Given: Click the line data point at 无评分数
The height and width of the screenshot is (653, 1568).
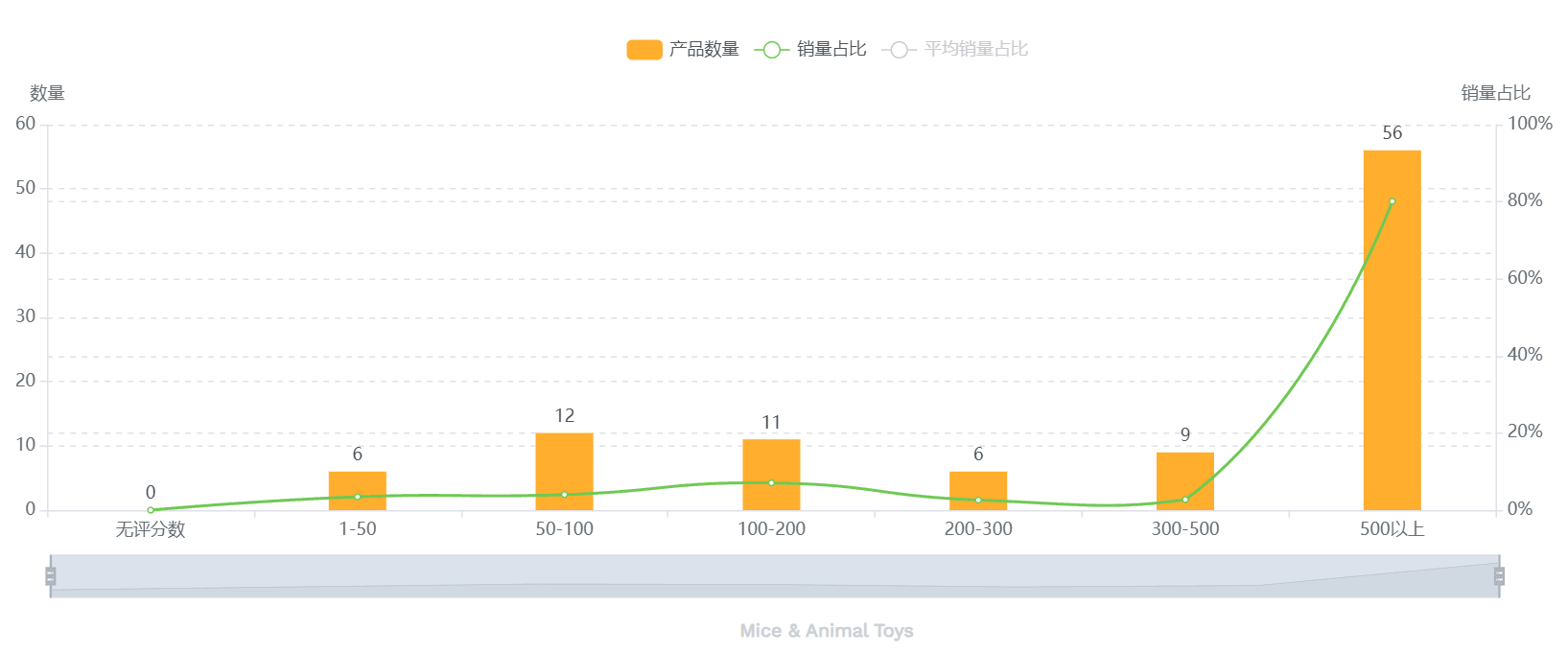Looking at the screenshot, I should [151, 510].
